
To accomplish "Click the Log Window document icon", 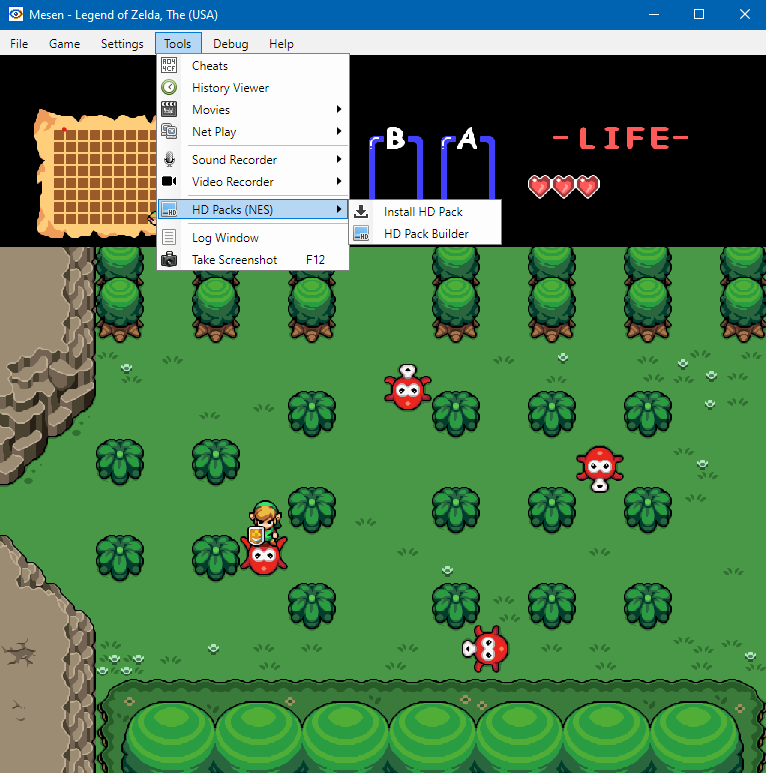I will pos(169,237).
